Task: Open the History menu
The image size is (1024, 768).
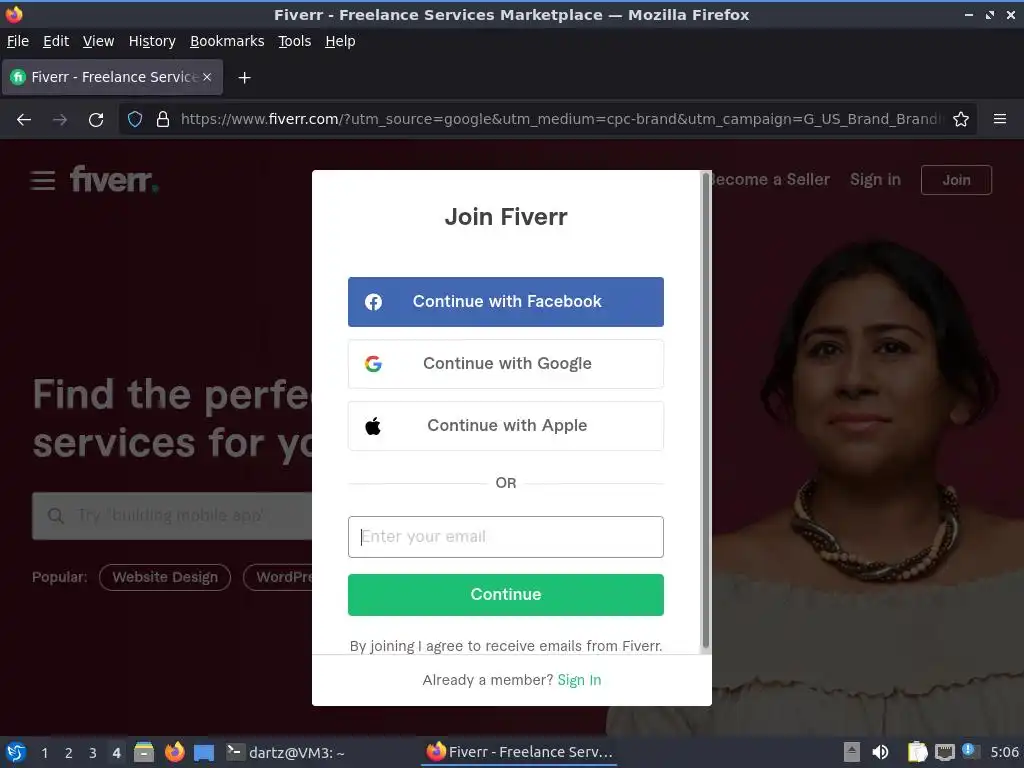Action: (152, 41)
